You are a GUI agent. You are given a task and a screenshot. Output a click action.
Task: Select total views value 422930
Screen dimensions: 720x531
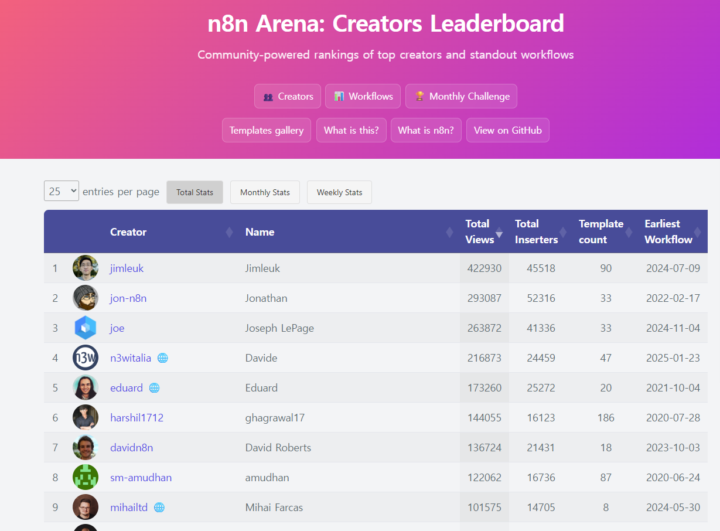pos(484,268)
